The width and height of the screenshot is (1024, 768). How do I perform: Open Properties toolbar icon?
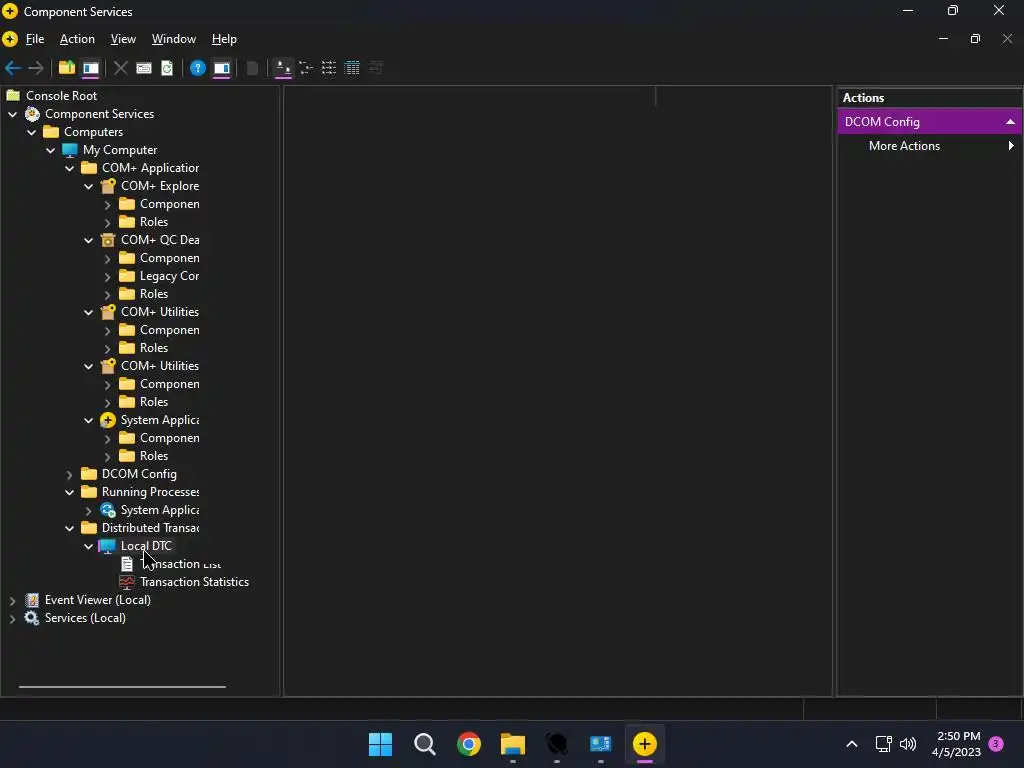click(x=144, y=68)
